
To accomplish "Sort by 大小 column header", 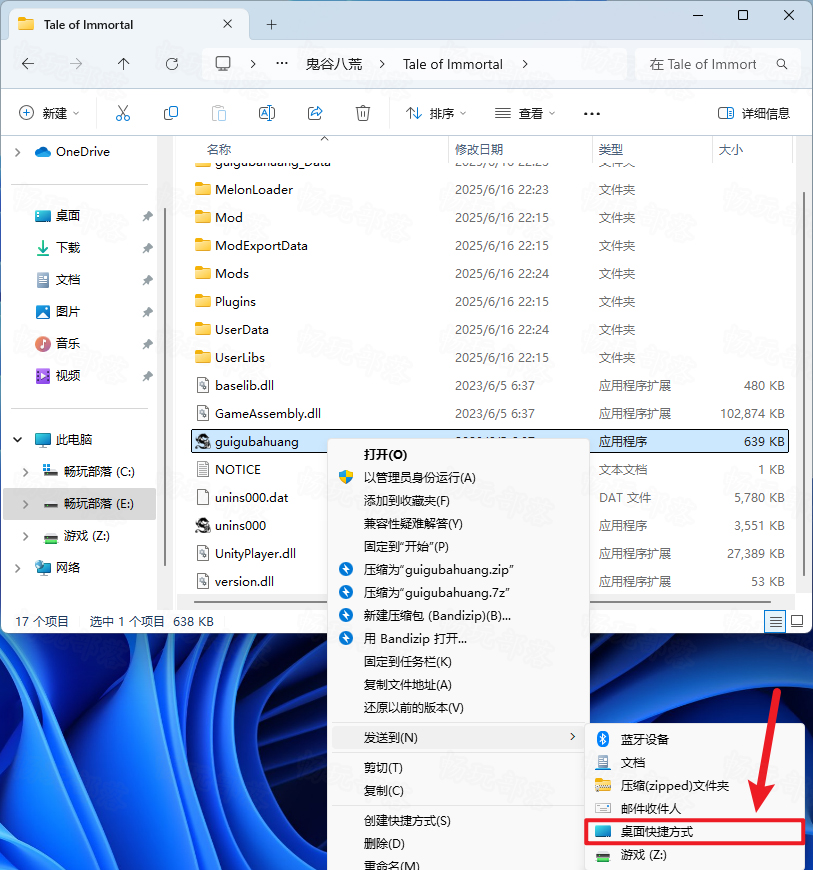I will coord(730,149).
